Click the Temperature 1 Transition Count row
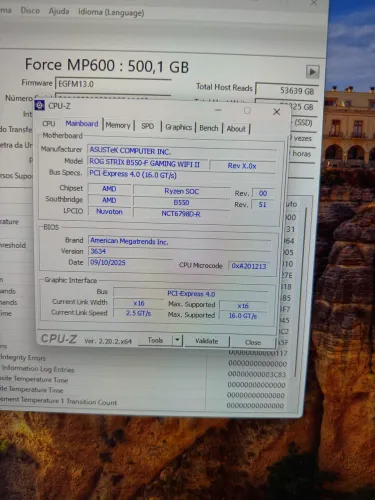The height and width of the screenshot is (500, 375). point(59,401)
